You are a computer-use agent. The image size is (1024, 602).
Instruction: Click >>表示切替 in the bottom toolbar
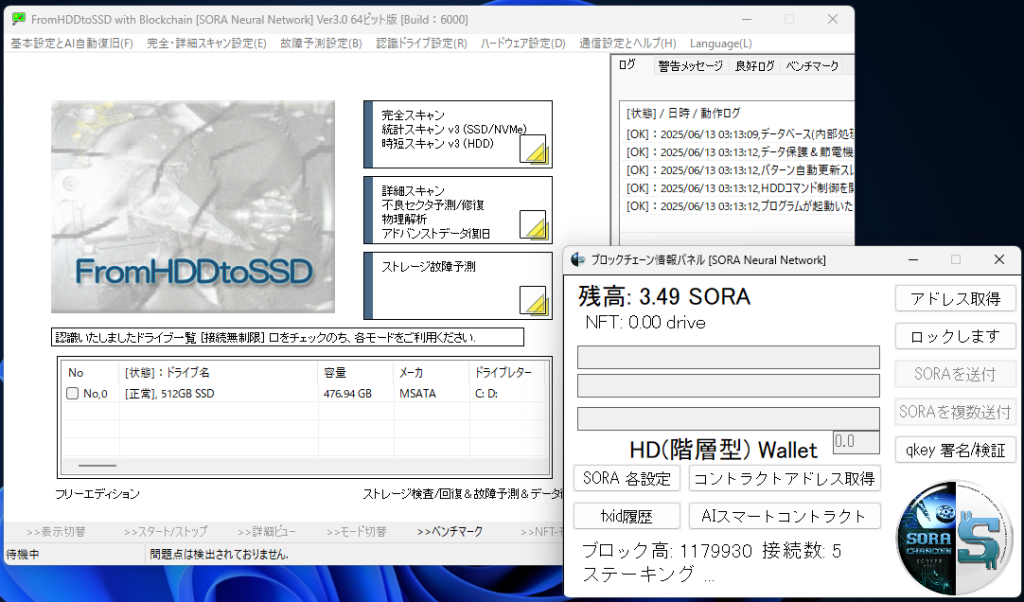tap(56, 531)
